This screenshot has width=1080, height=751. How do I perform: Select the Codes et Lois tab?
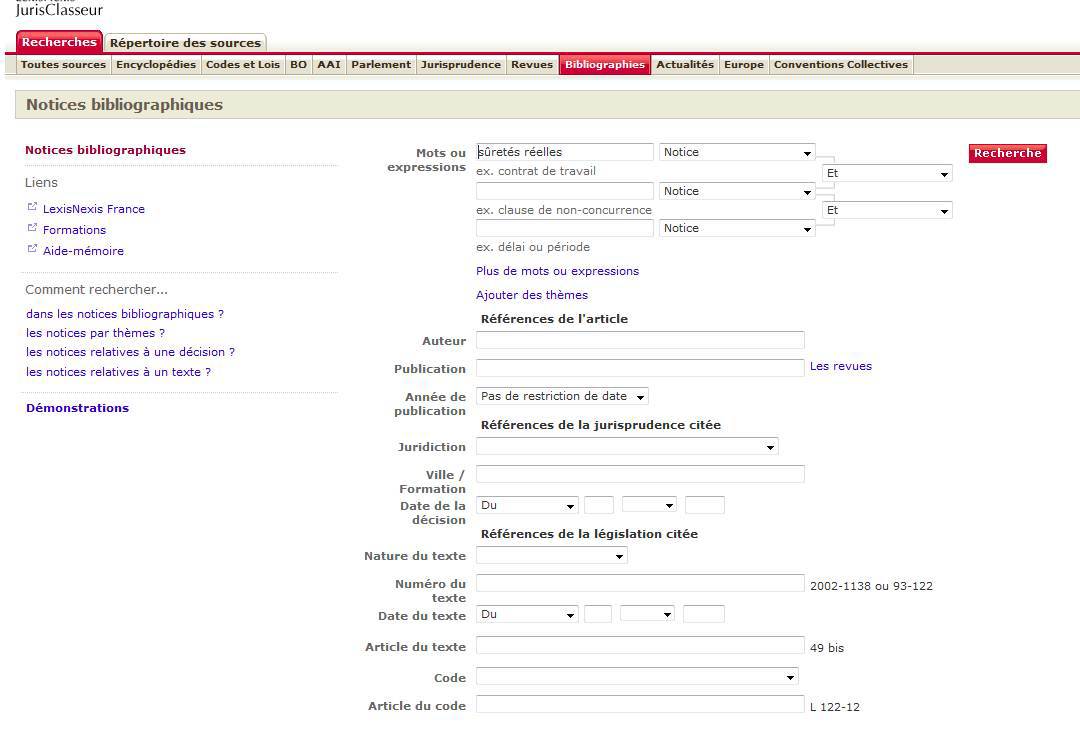(243, 65)
